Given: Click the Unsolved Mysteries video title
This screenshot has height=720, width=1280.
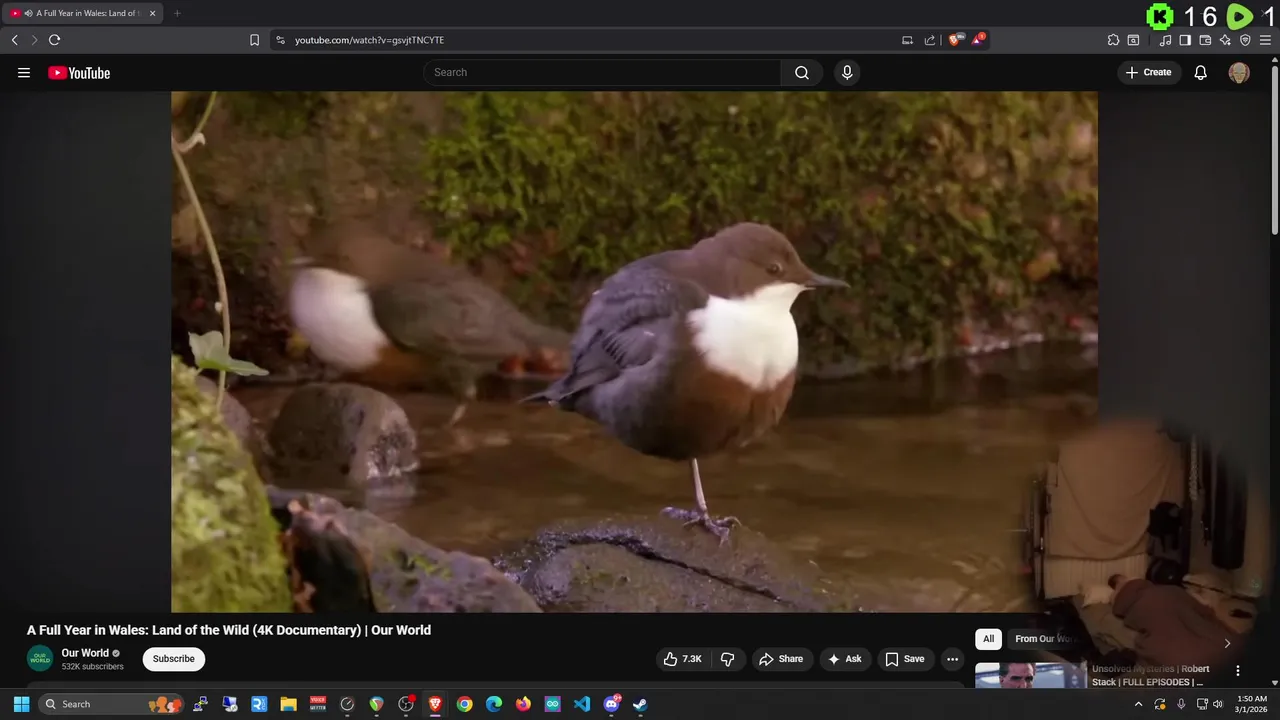Looking at the screenshot, I should (1150, 675).
